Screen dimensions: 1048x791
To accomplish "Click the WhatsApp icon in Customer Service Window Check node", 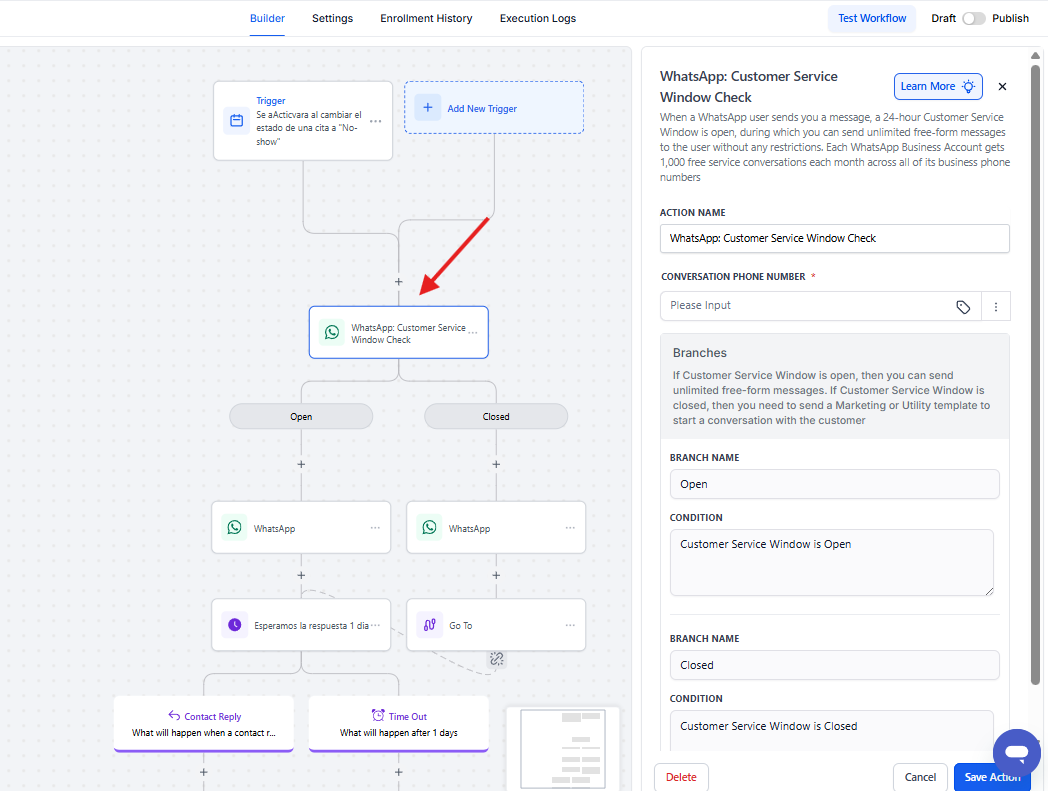I will 331,332.
